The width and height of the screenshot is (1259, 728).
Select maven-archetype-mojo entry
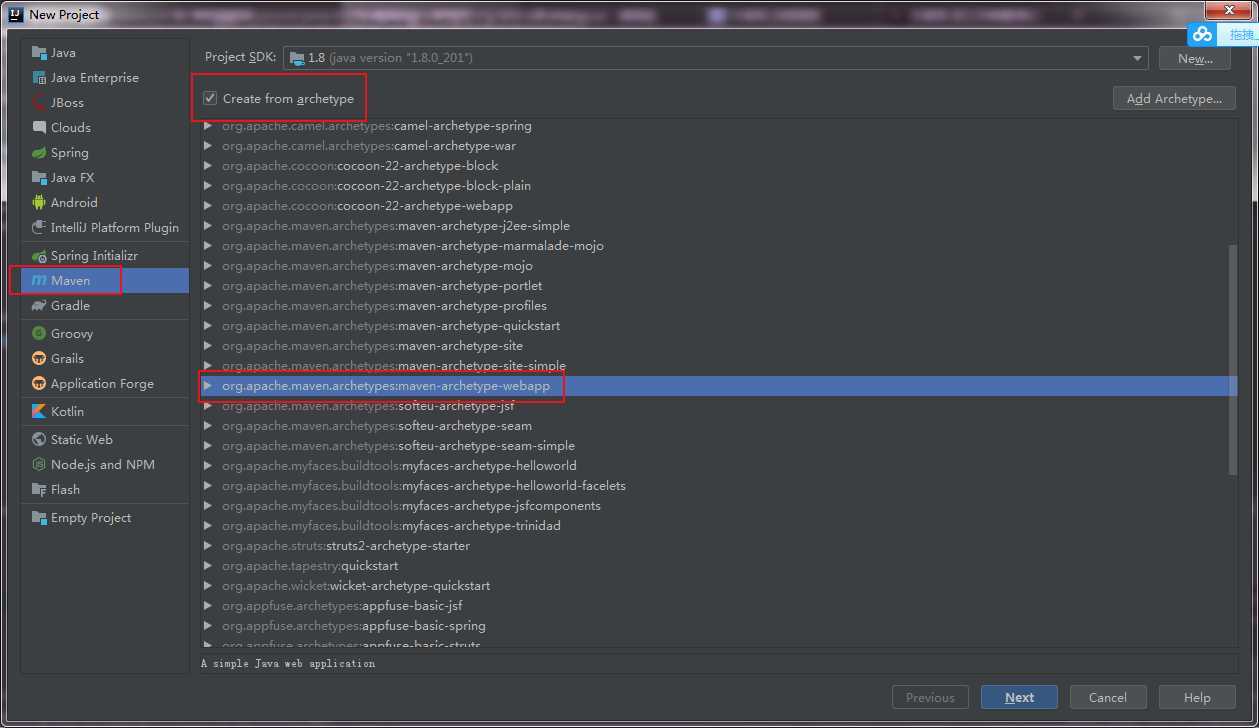click(x=377, y=266)
